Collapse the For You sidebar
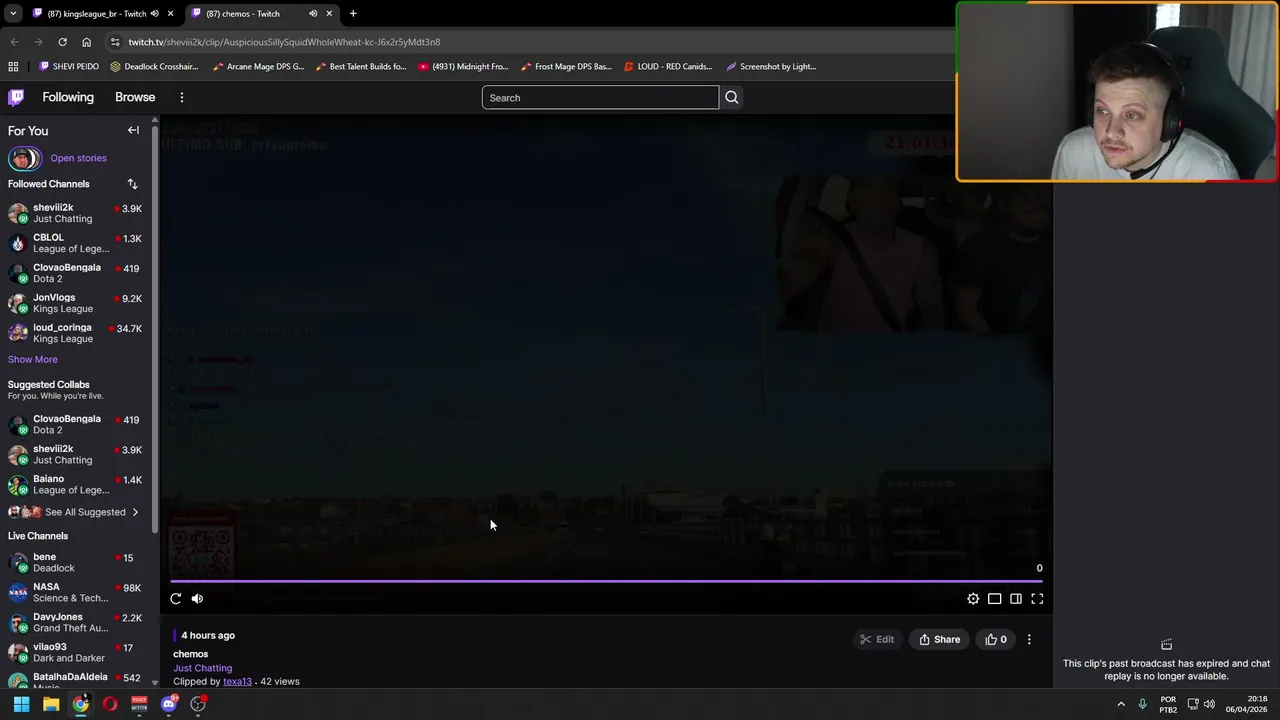Screen dimensions: 1280x720 click(133, 130)
